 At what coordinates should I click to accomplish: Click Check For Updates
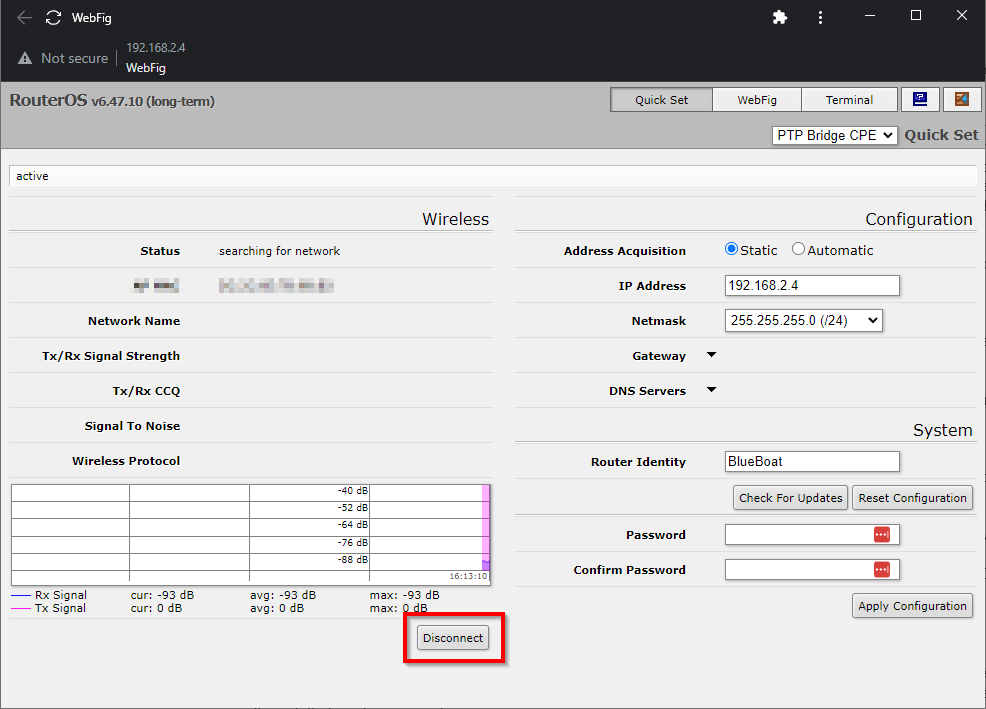tap(790, 498)
